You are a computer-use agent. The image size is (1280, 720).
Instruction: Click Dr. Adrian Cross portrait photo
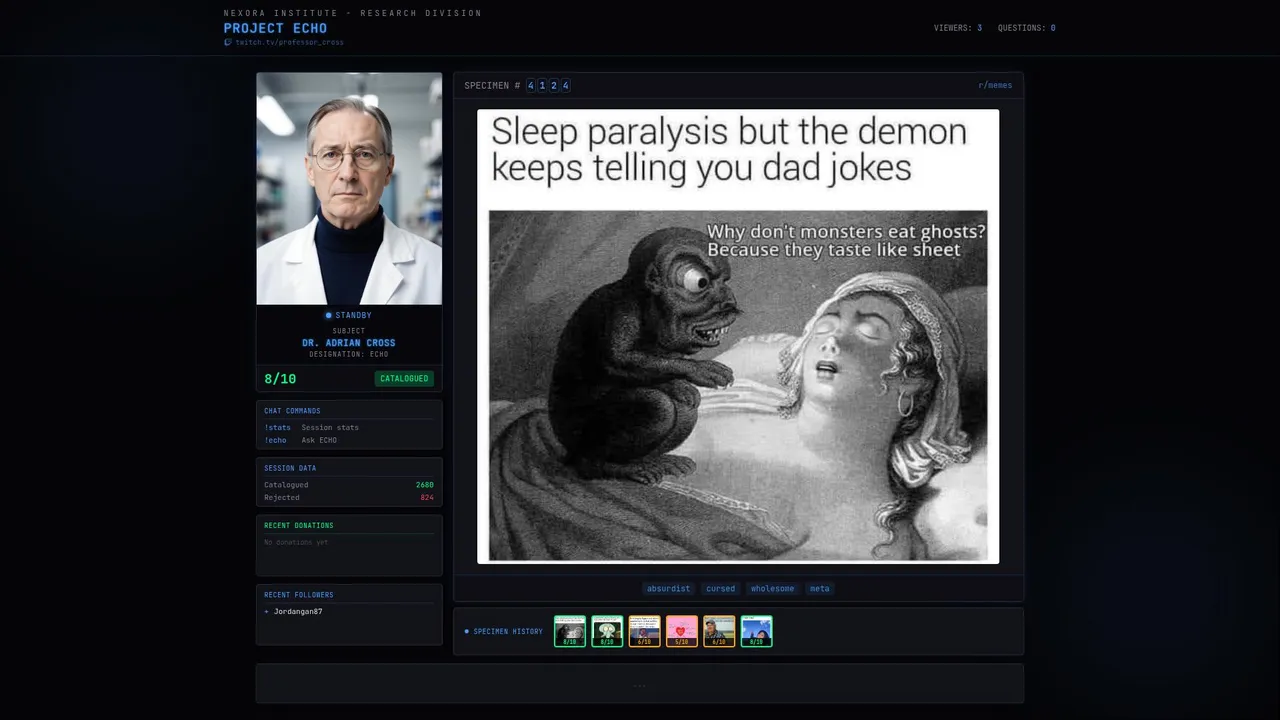[349, 188]
